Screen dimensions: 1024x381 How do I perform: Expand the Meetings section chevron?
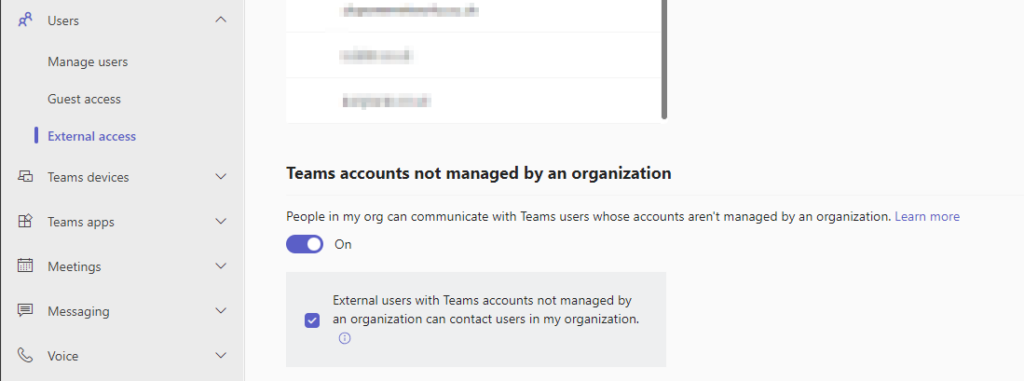coord(221,266)
